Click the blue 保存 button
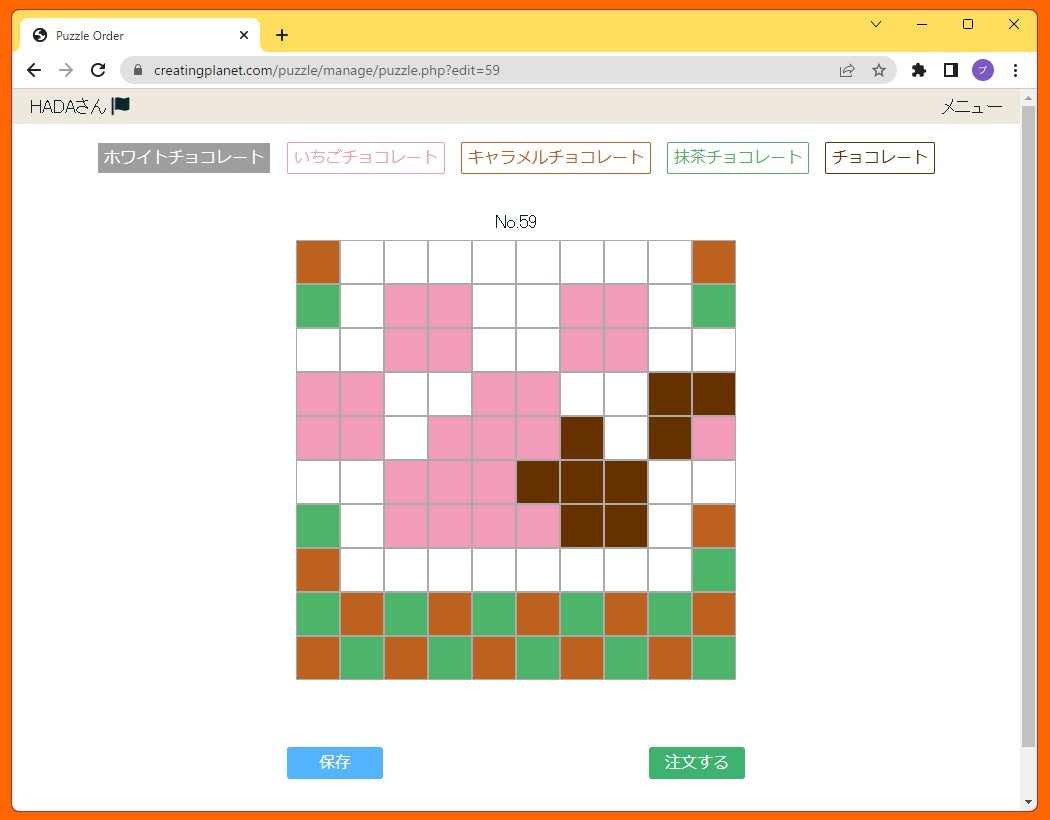The width and height of the screenshot is (1050, 820). [x=335, y=762]
